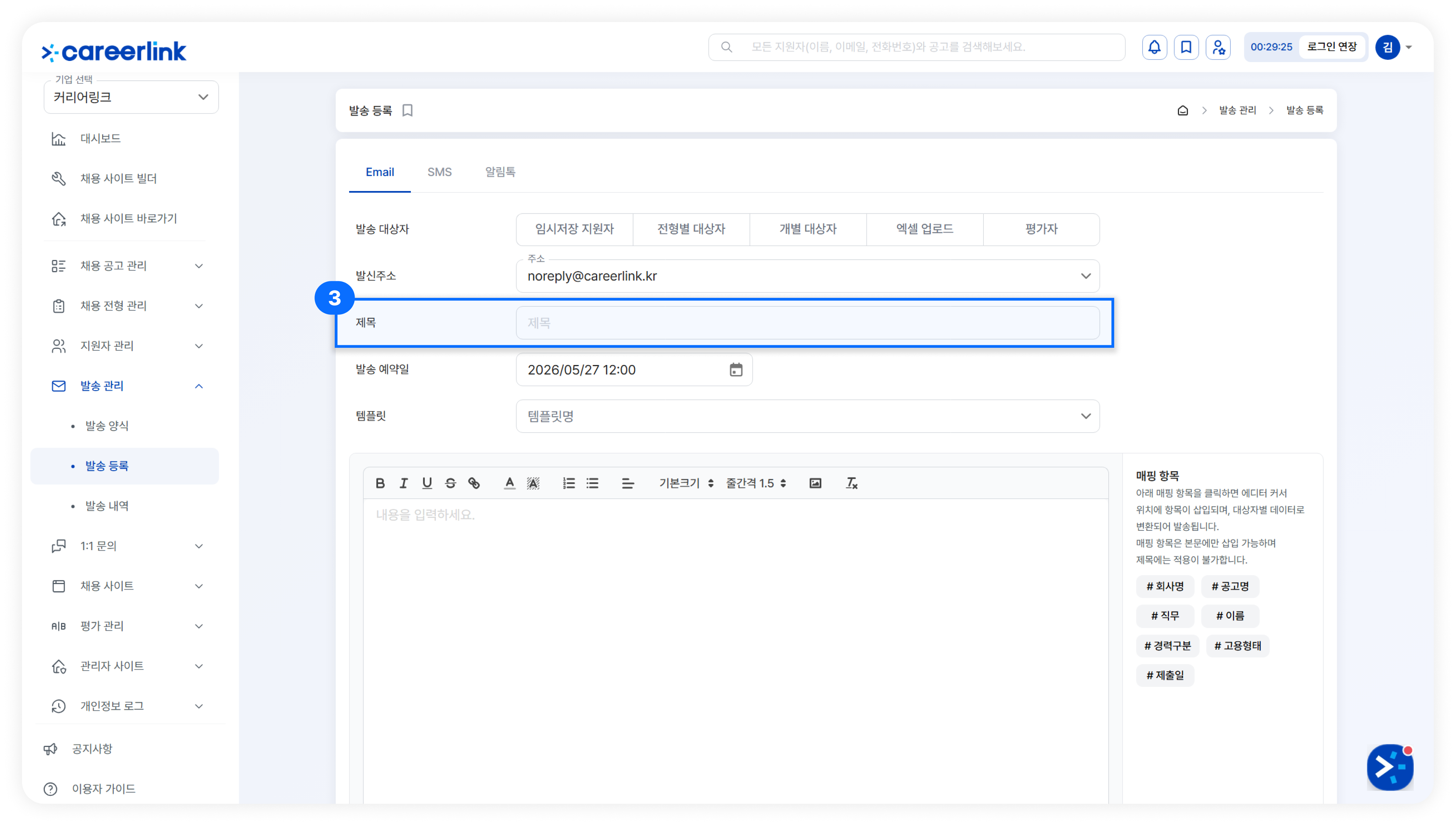Click the 제목 subject input field
Viewport: 1456px width, 826px height.
[x=807, y=323]
